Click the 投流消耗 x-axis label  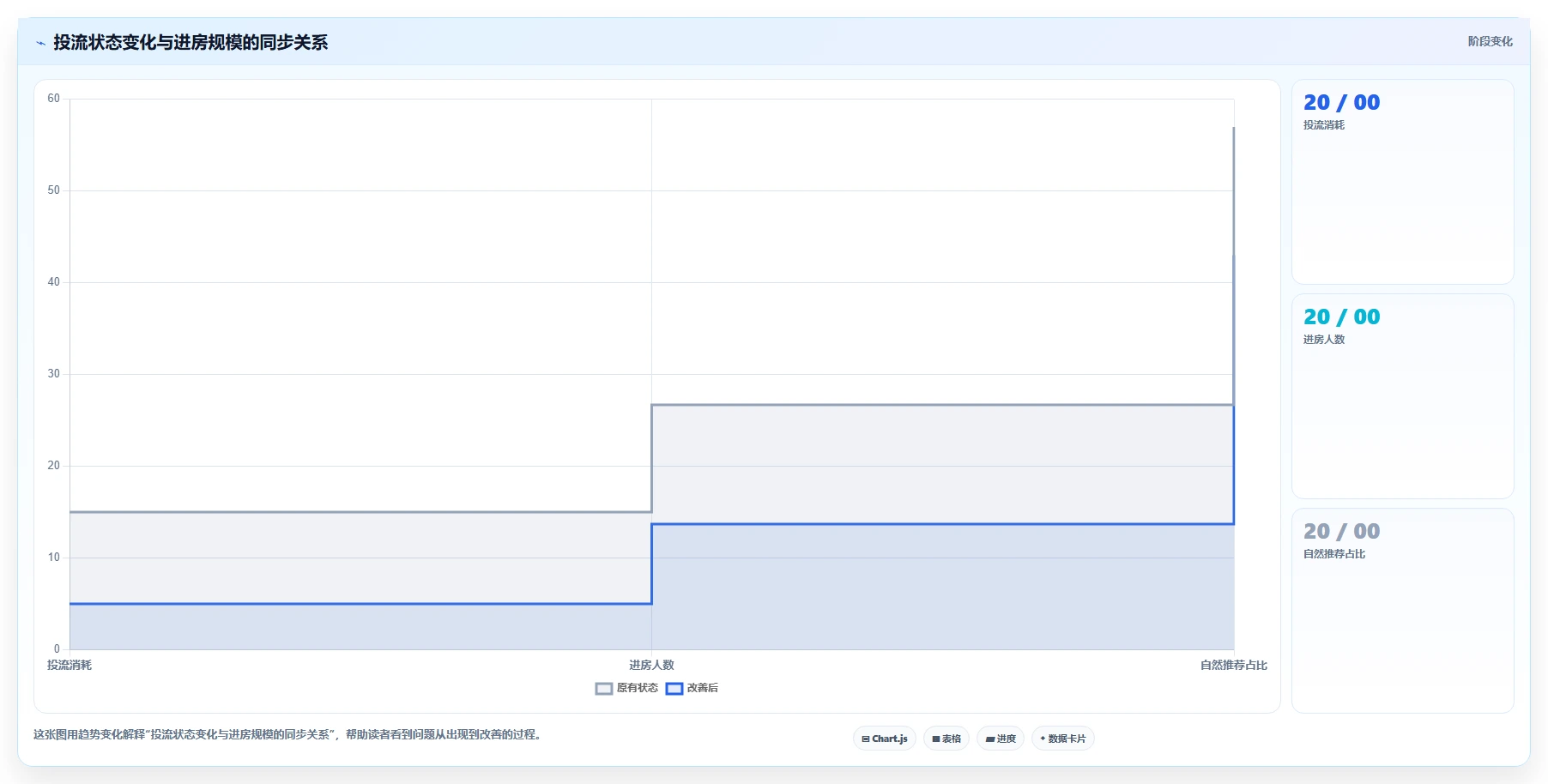pyautogui.click(x=70, y=665)
